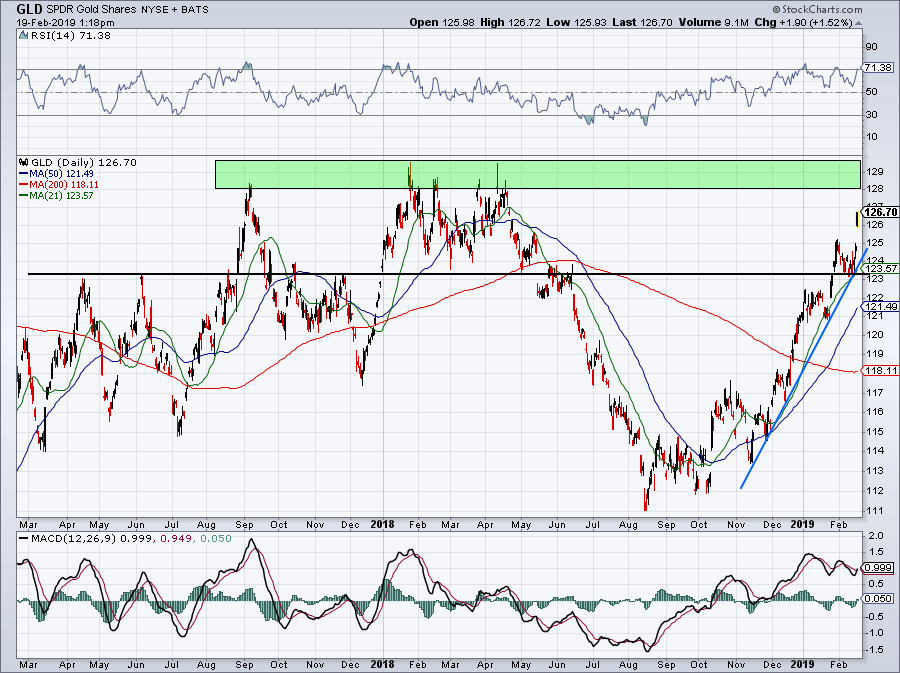Screen dimensions: 900x673
Task: Click the 111 tick on the price axis
Action: coord(874,510)
